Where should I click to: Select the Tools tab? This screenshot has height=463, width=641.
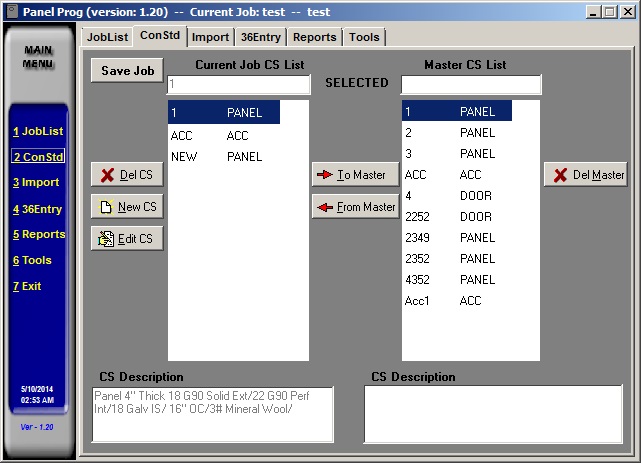pyautogui.click(x=364, y=37)
